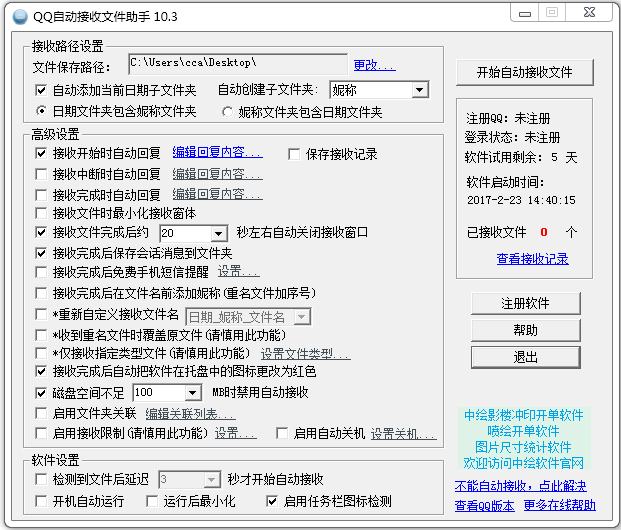Open 查看接收记录 link

[532, 259]
